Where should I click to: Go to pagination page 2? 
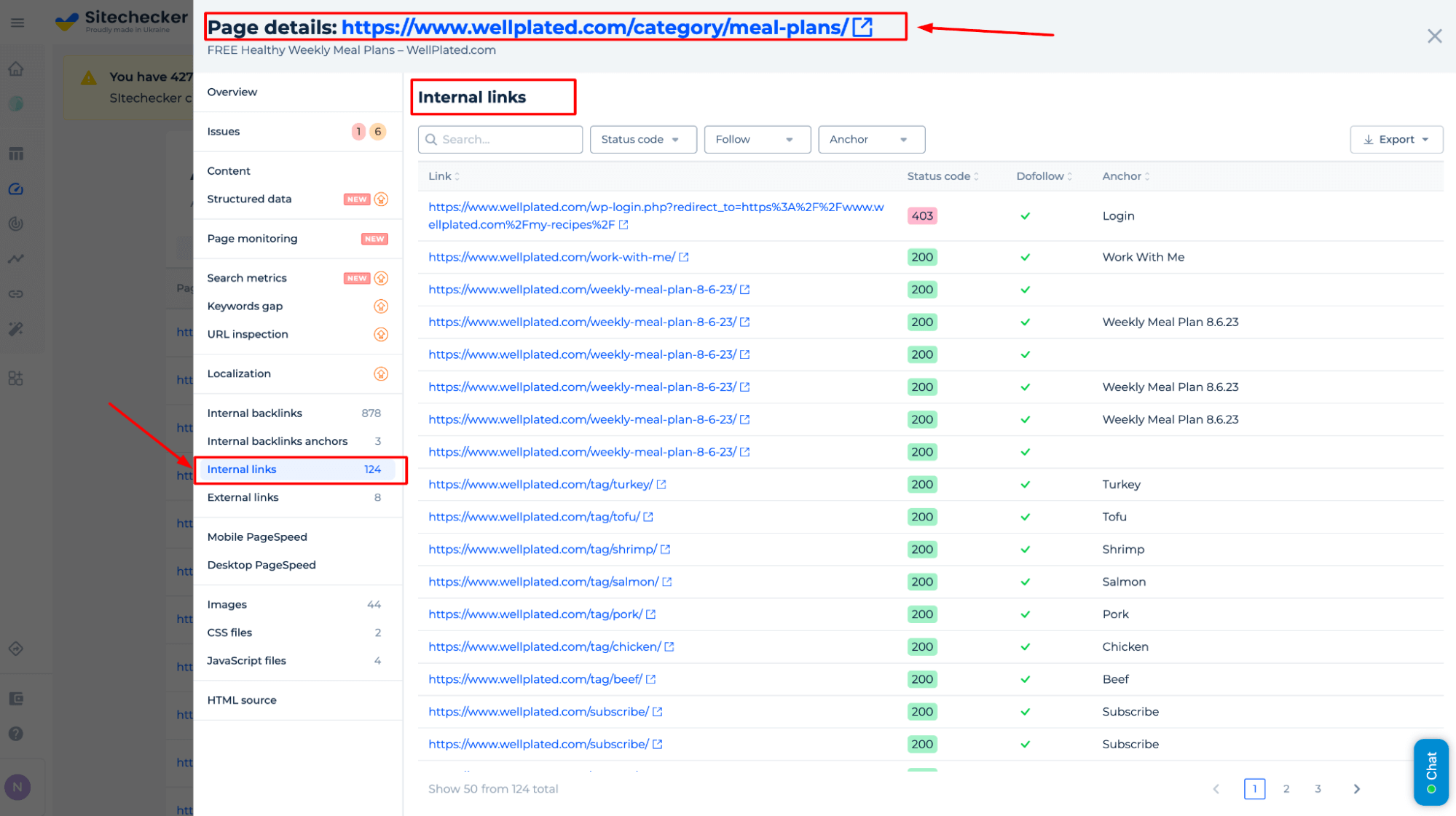(1286, 789)
